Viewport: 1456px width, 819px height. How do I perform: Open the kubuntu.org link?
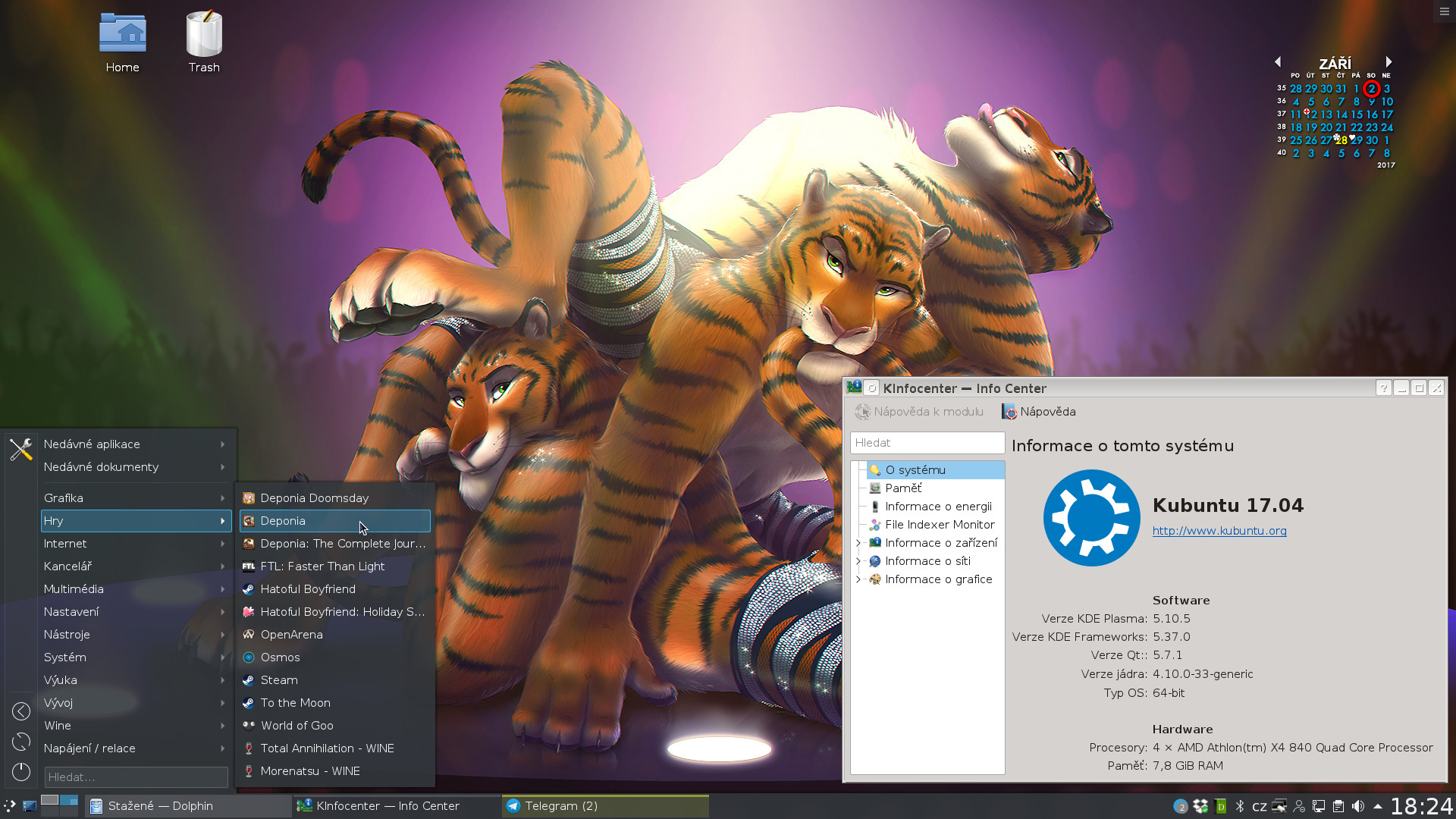click(x=1219, y=531)
